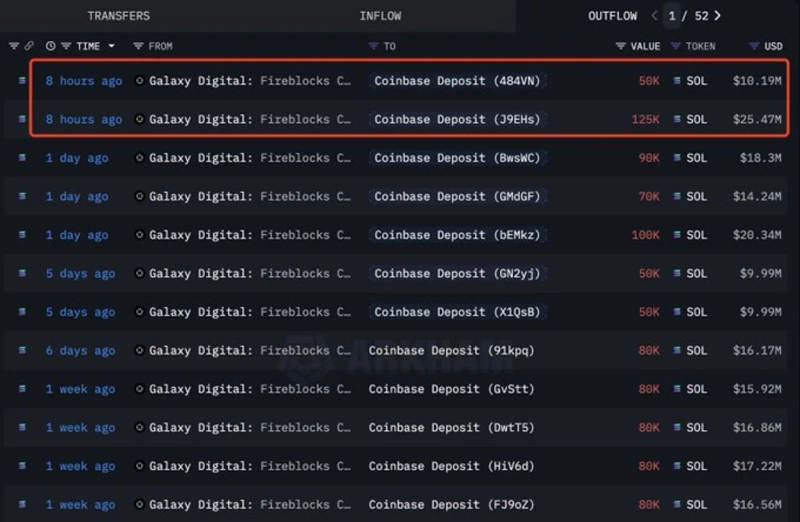Go to the previous results page
The width and height of the screenshot is (800, 522).
pyautogui.click(x=655, y=16)
